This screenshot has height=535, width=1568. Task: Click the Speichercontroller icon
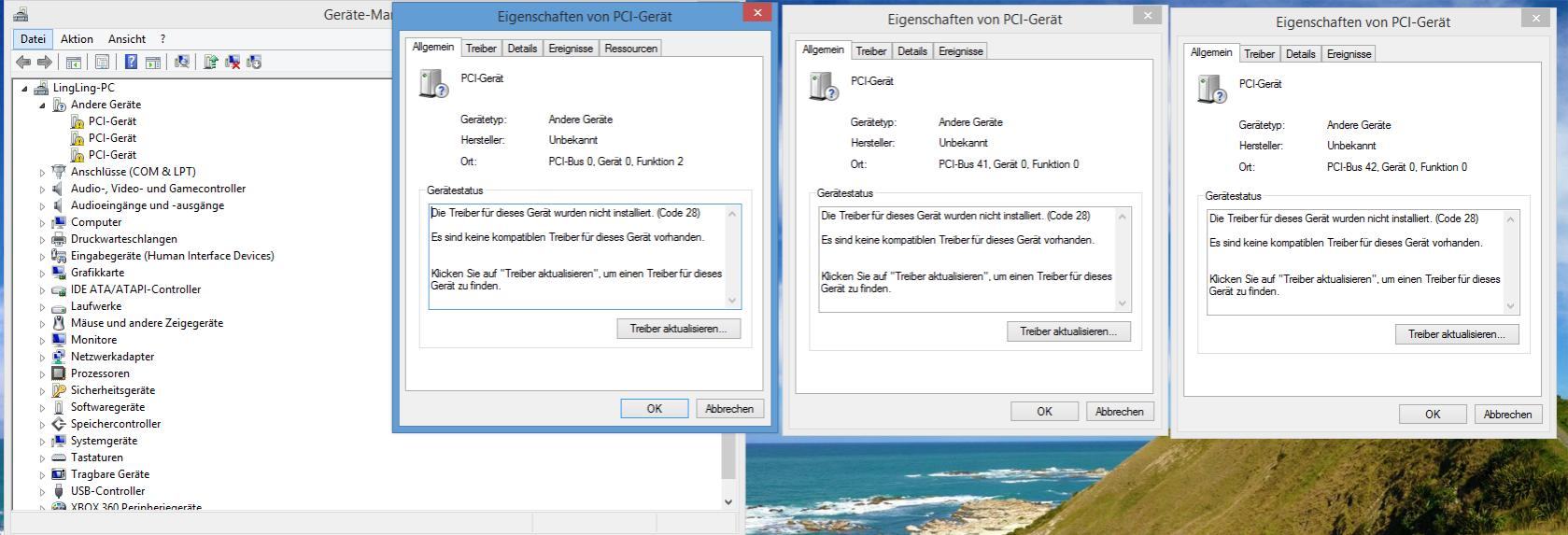(59, 424)
